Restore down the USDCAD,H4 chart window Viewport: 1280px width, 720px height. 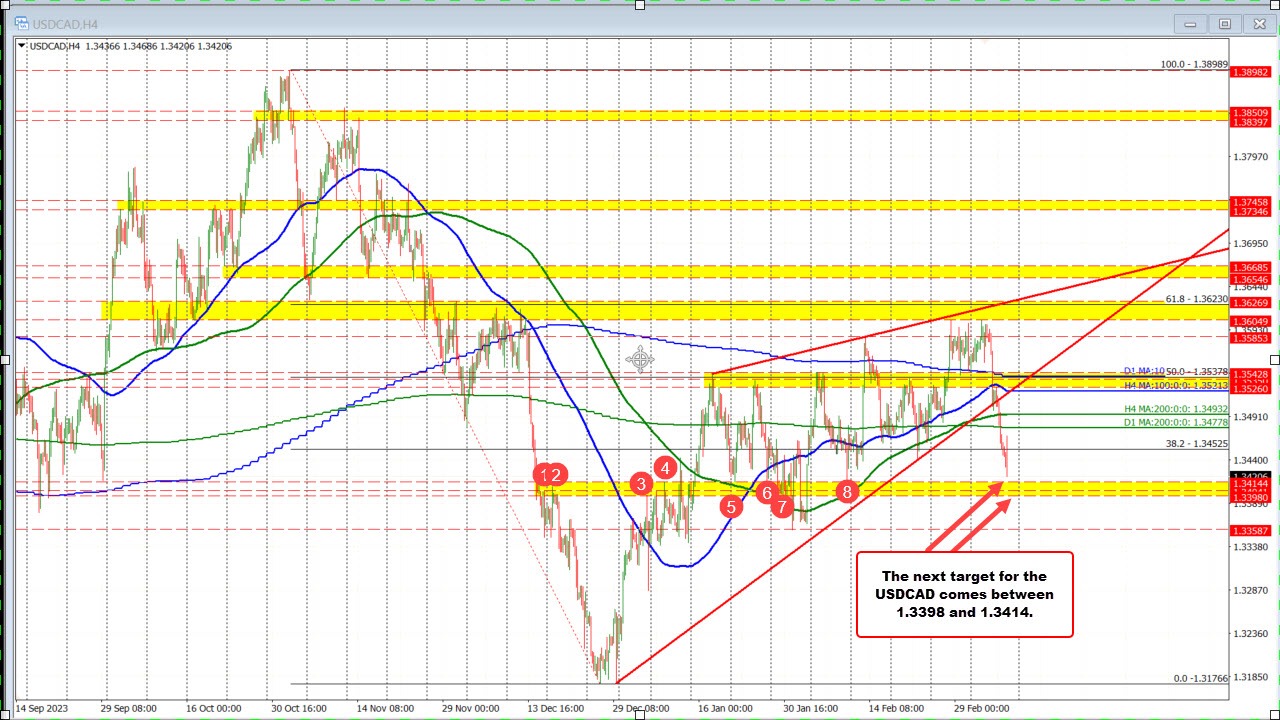tap(1224, 24)
